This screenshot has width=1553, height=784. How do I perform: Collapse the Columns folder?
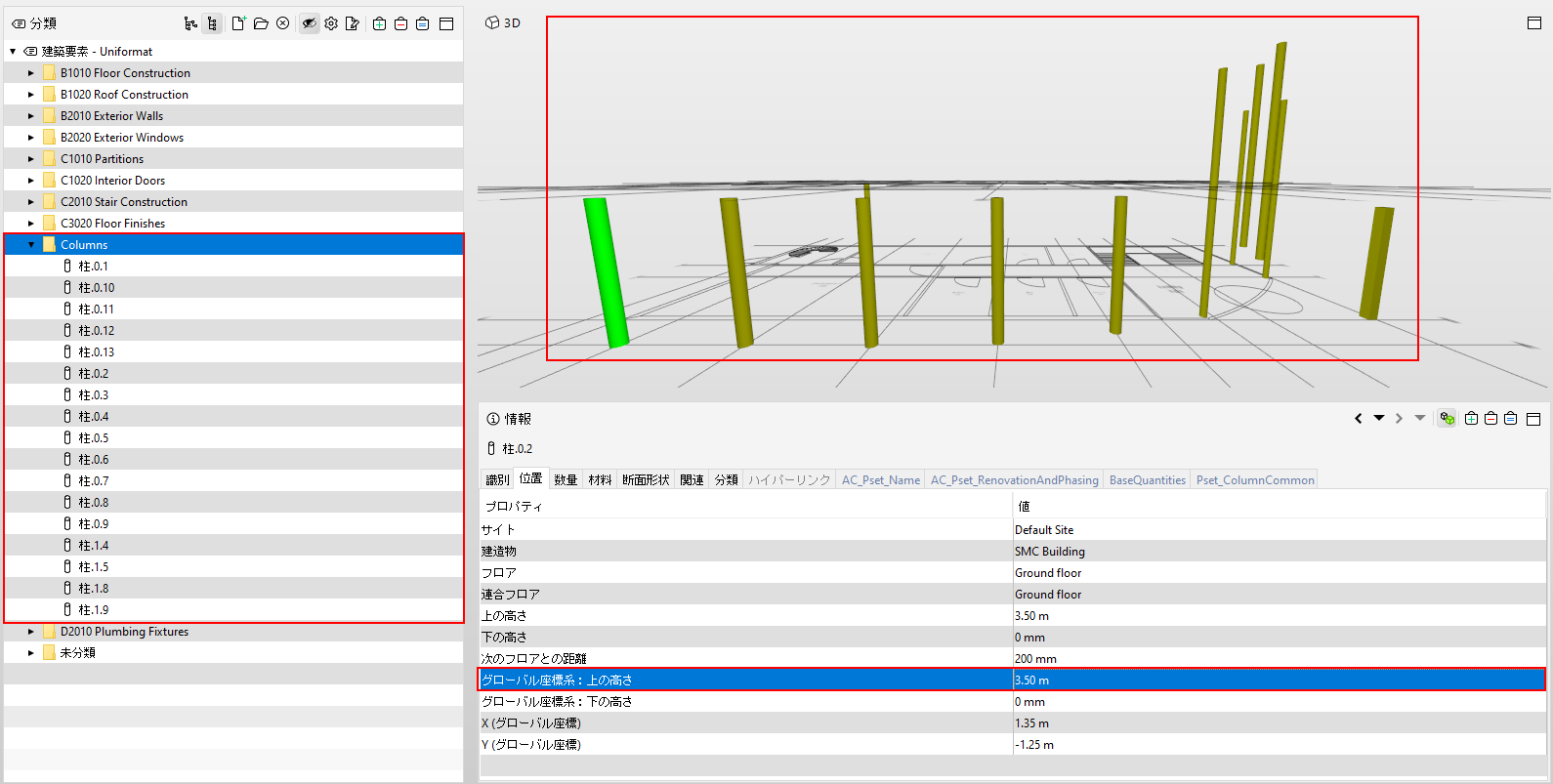tap(30, 245)
